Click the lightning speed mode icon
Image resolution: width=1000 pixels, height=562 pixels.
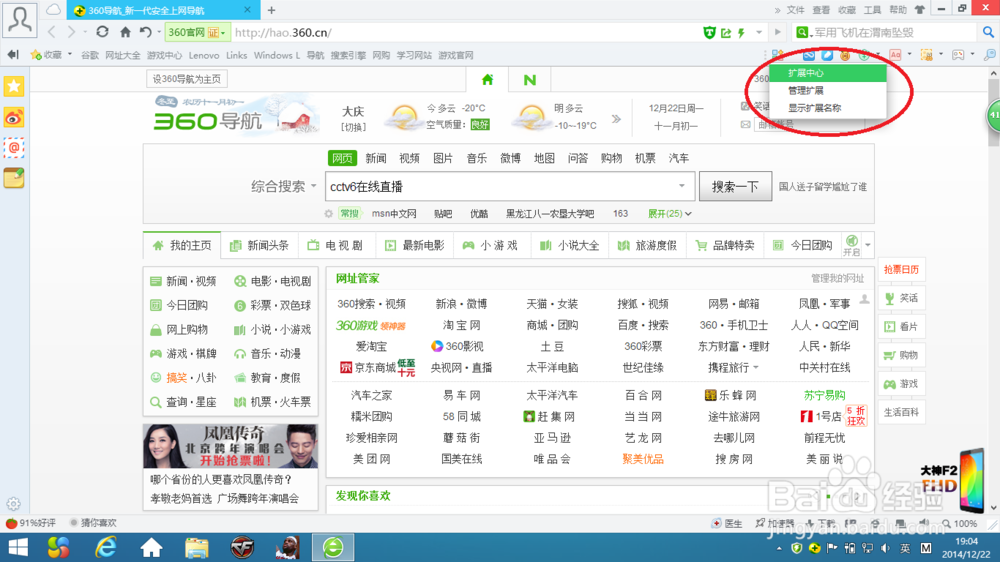pyautogui.click(x=742, y=33)
